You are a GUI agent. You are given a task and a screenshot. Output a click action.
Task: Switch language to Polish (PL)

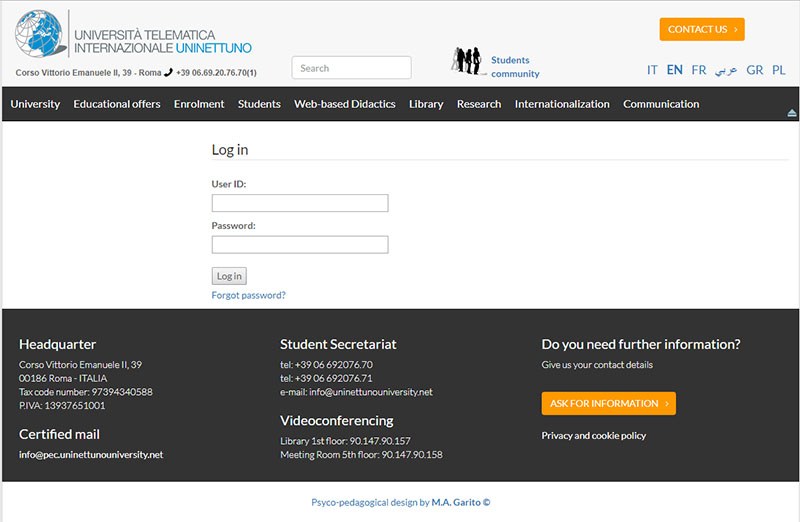point(778,70)
